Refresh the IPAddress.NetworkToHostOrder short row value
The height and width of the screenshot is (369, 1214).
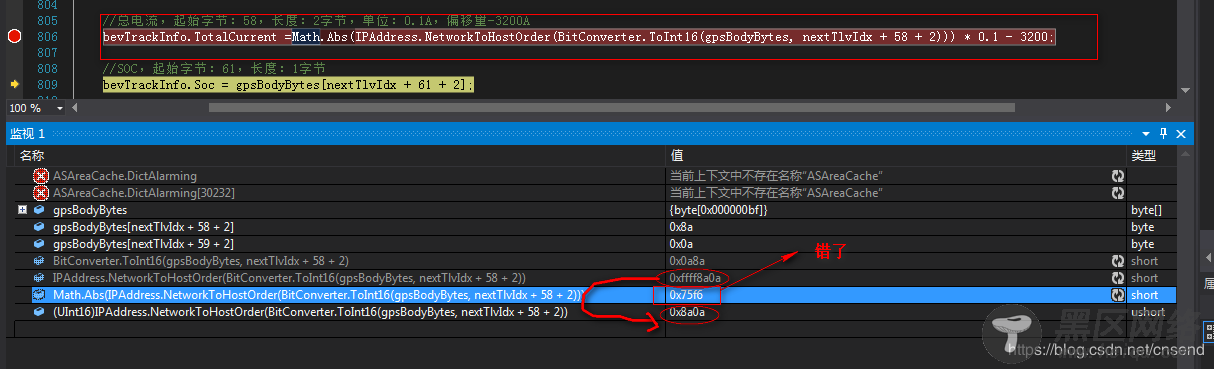(1117, 278)
